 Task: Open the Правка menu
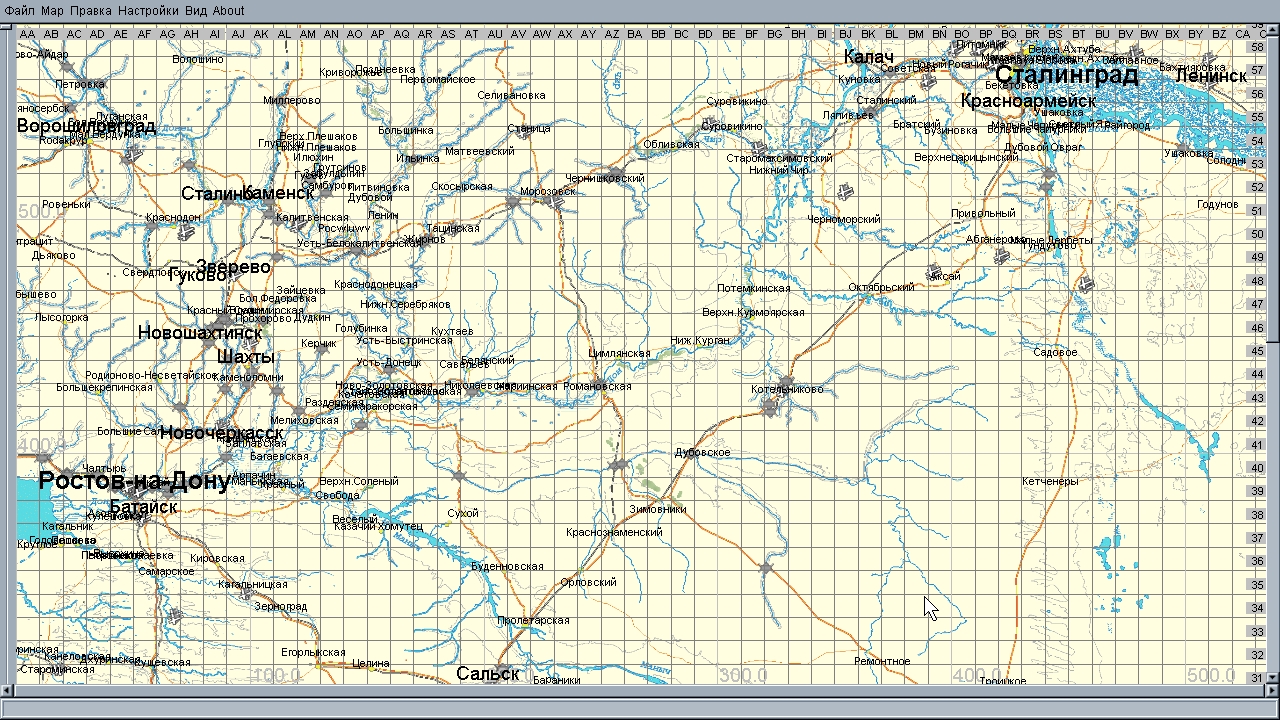(x=91, y=11)
